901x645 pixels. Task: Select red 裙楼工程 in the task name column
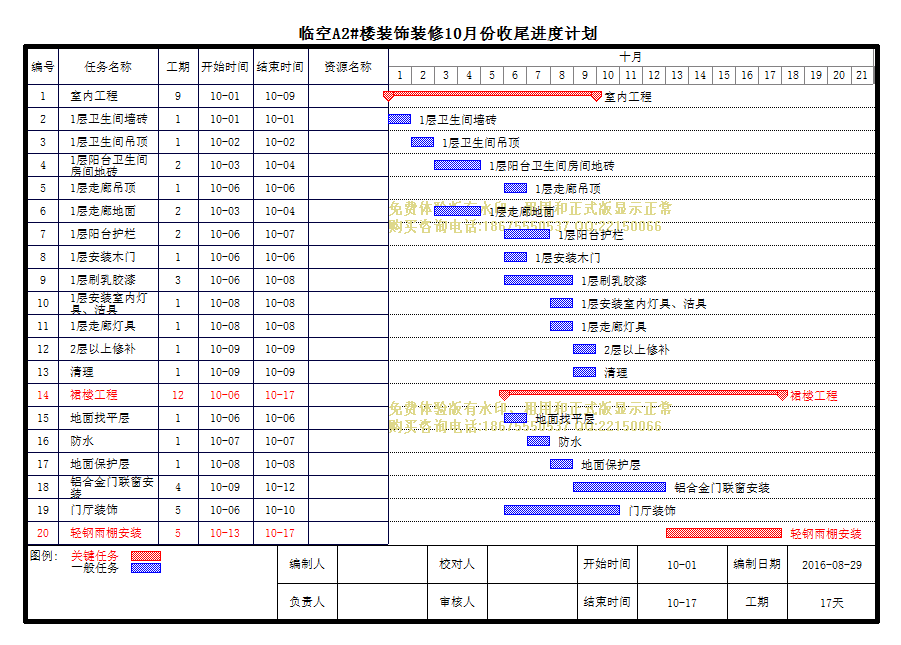point(94,395)
